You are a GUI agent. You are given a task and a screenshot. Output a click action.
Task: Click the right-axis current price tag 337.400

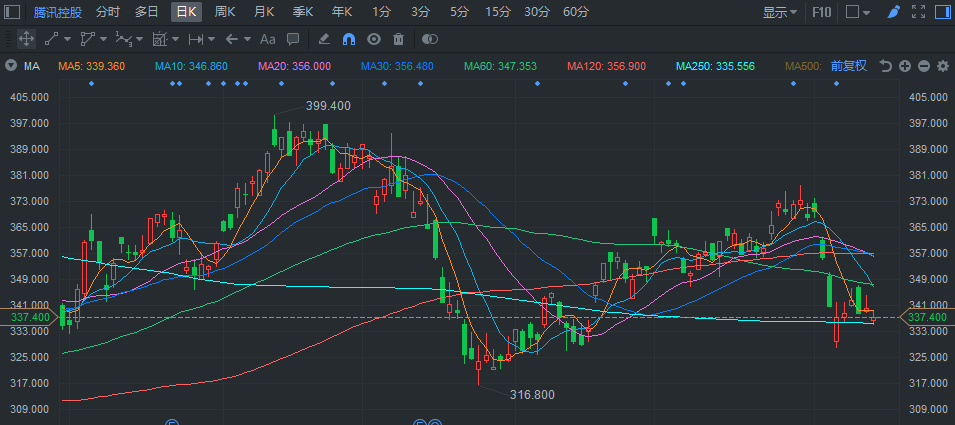point(926,317)
